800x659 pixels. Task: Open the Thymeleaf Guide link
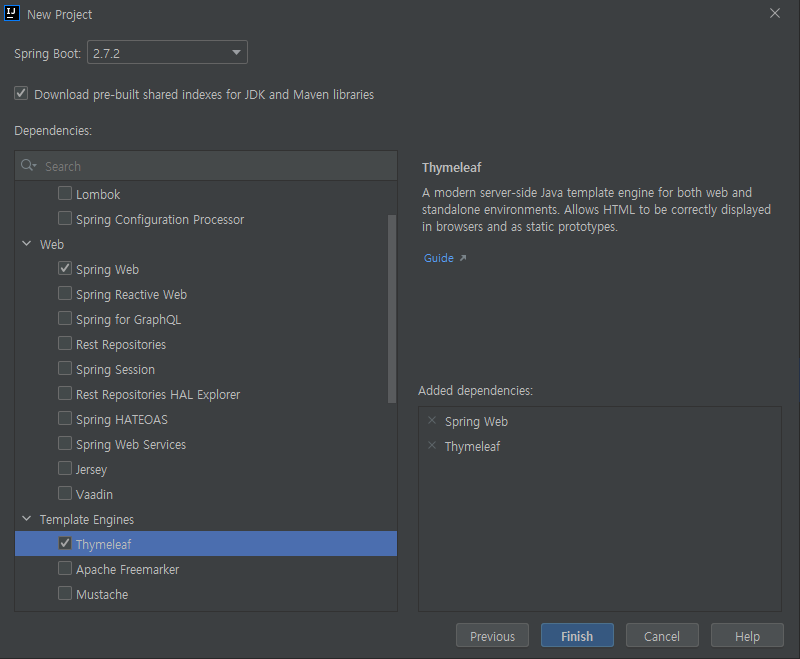coord(439,258)
